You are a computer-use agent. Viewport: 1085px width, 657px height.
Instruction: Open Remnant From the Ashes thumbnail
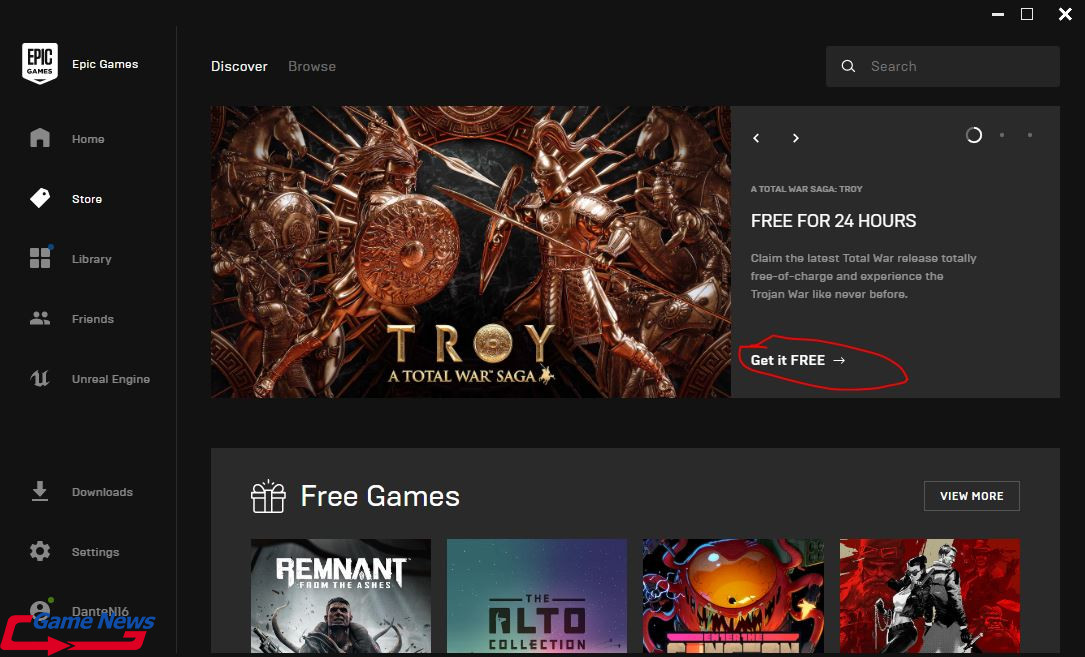coord(340,596)
